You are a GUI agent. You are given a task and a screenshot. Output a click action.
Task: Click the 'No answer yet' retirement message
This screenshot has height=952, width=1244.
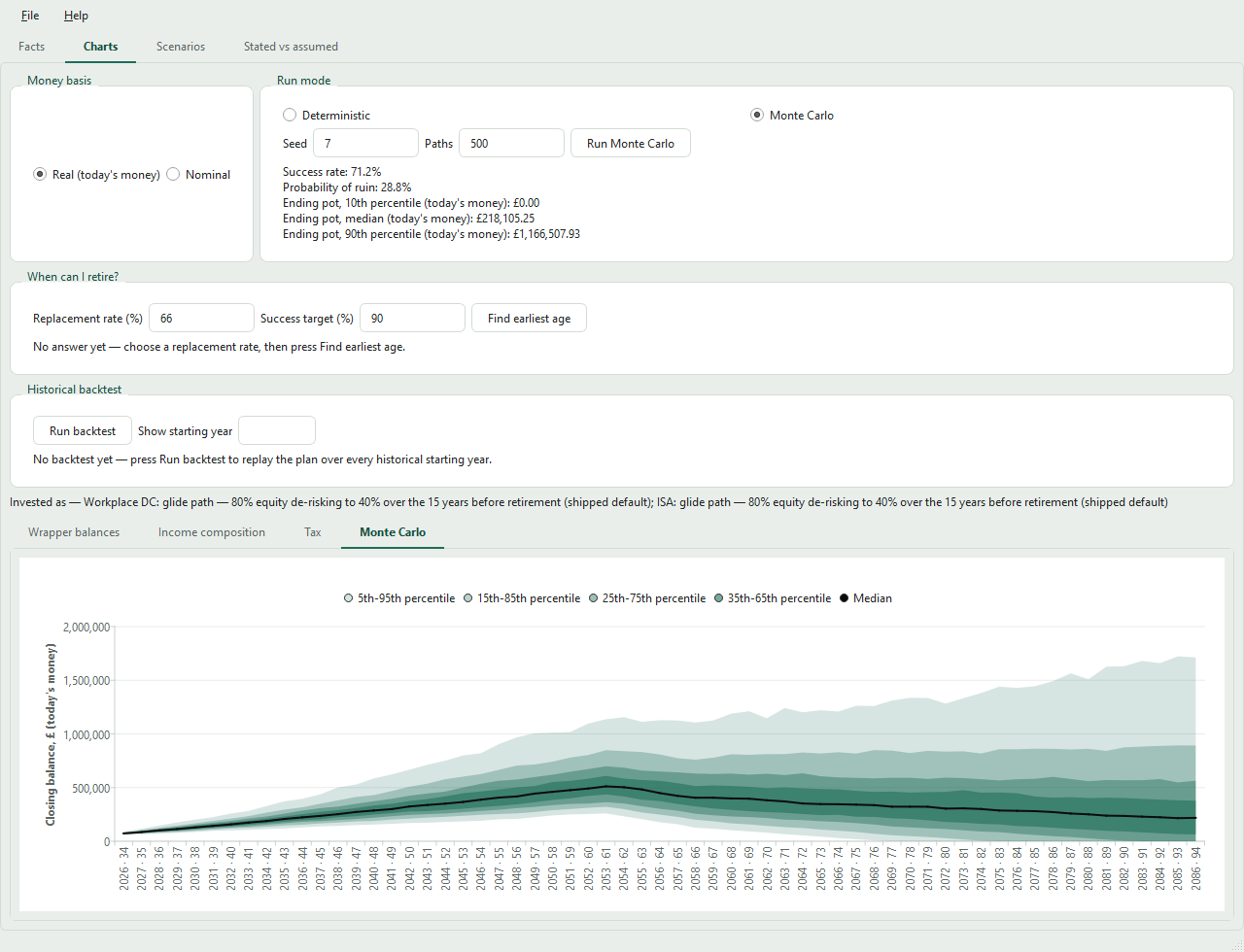pos(220,347)
